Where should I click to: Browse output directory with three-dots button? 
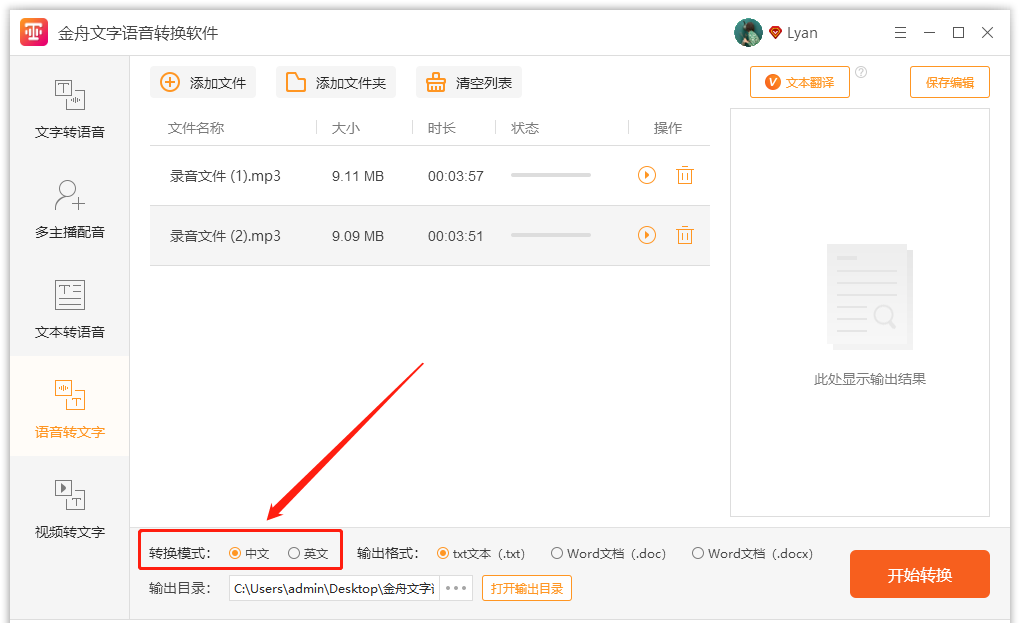pyautogui.click(x=456, y=588)
